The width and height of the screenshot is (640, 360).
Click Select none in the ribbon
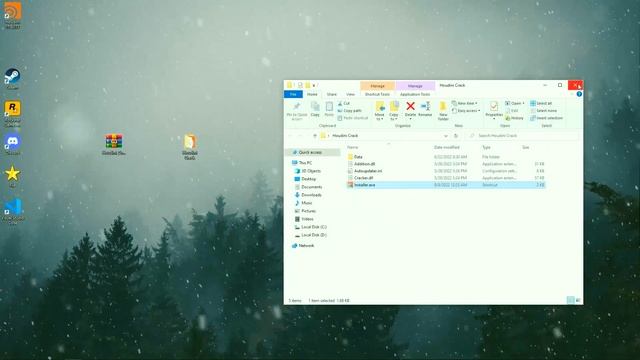544,111
